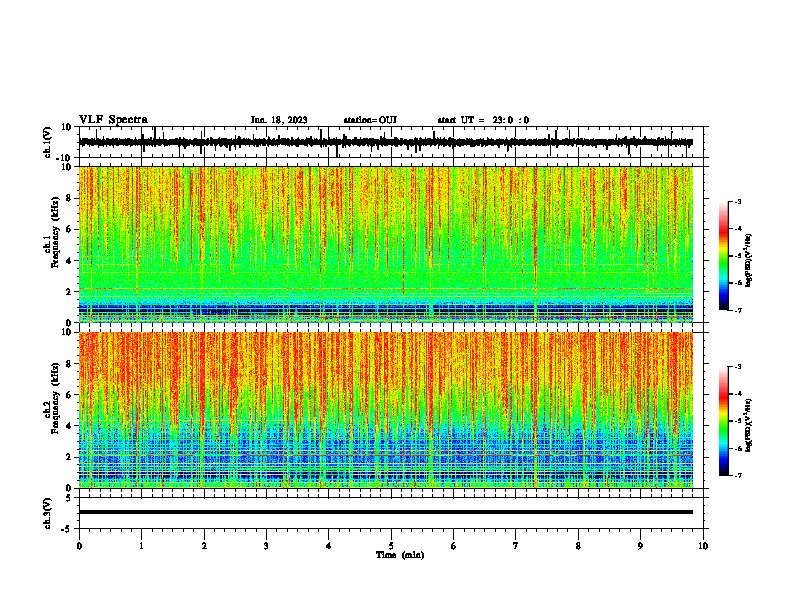Screen dimensions: 792x612
Task: Click the 'ch.1(V)' waveform axis label
Action: point(47,142)
